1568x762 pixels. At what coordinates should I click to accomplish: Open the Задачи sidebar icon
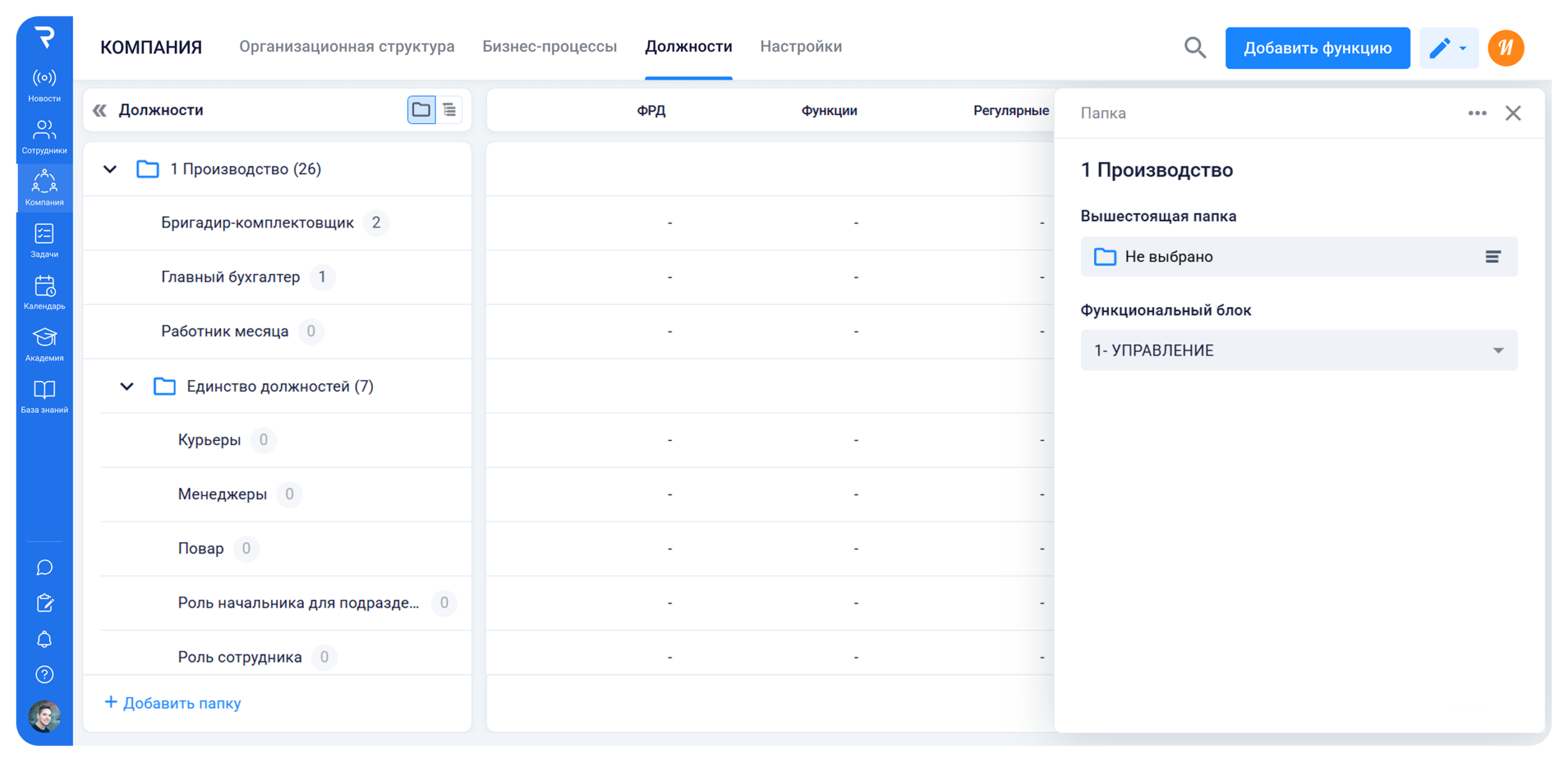44,240
